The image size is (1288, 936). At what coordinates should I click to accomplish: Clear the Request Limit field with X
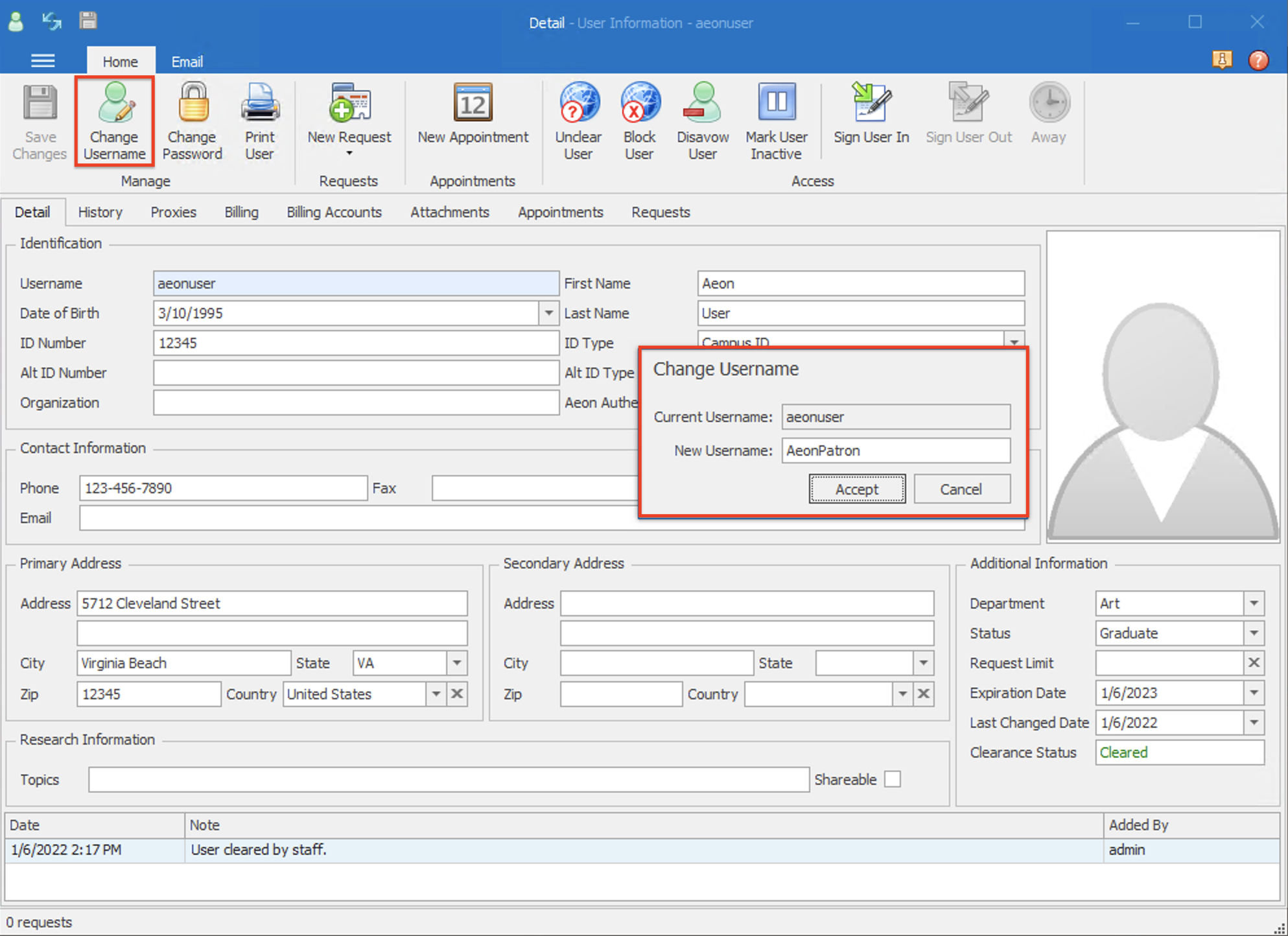[1254, 663]
